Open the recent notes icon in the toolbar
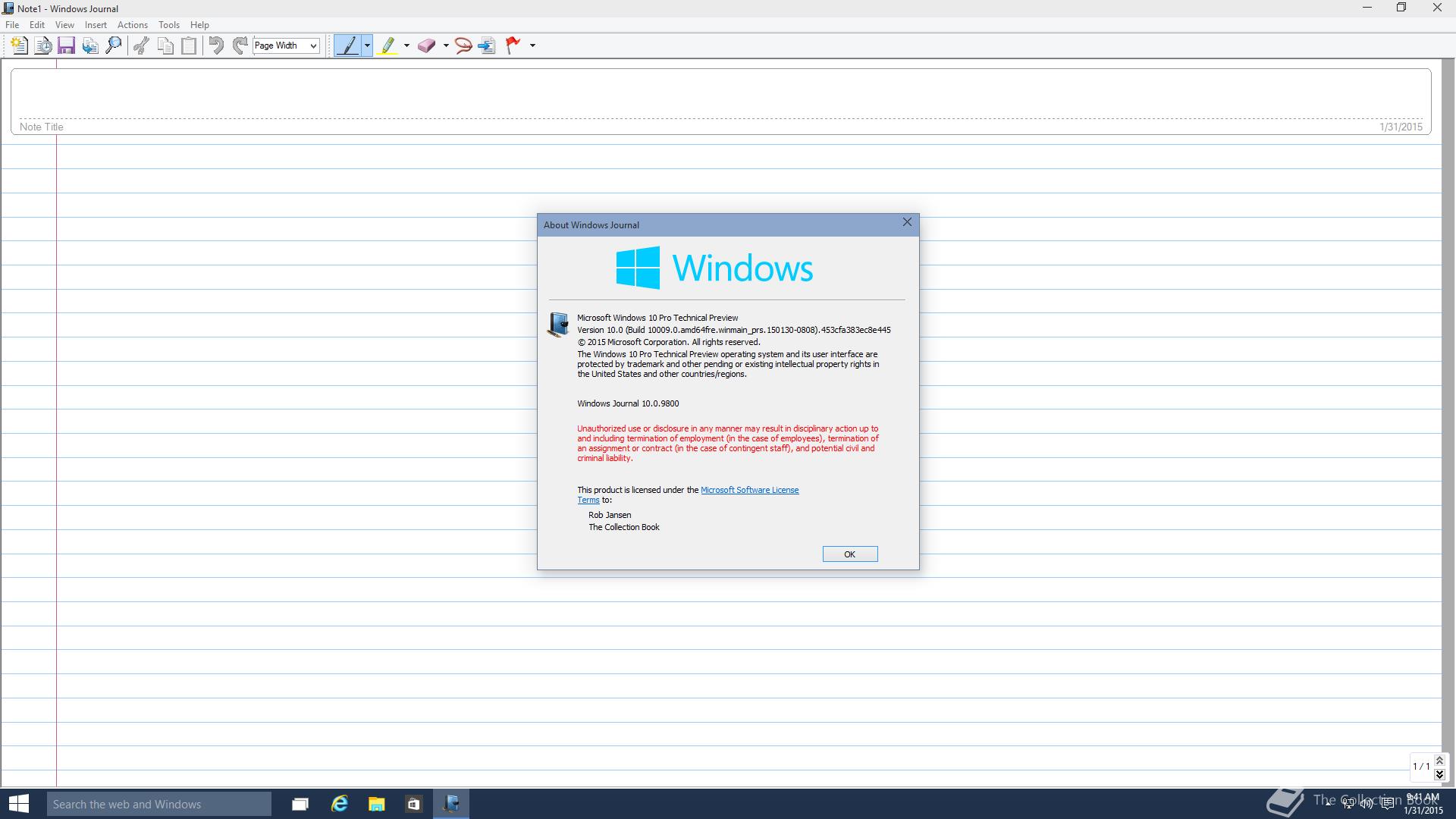This screenshot has width=1456, height=819. point(43,45)
